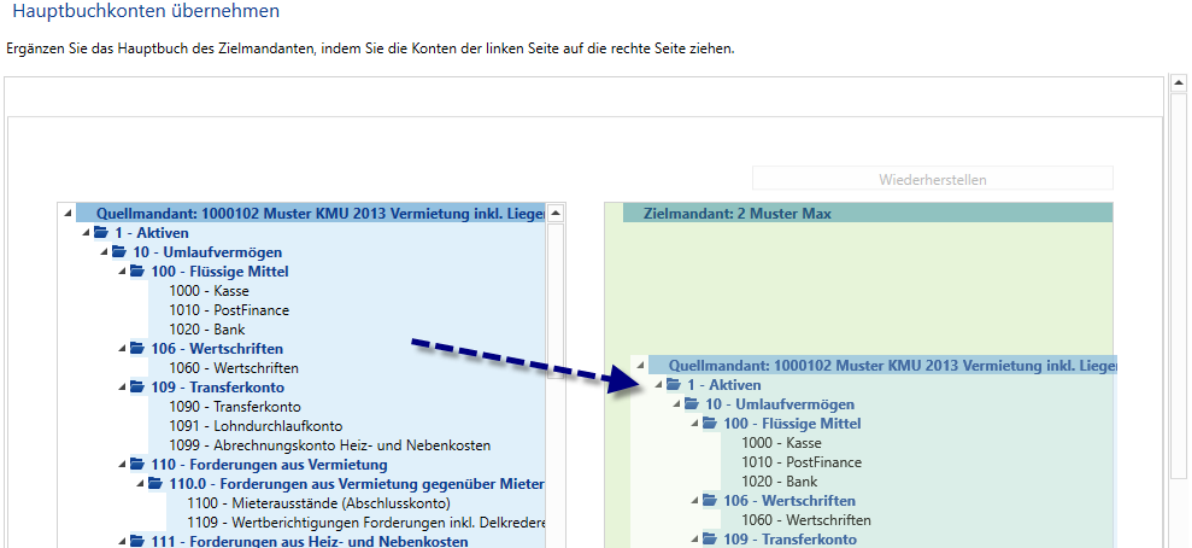1192x548 pixels.
Task: Select account 1000 - Kasse in right tree
Action: (x=781, y=442)
